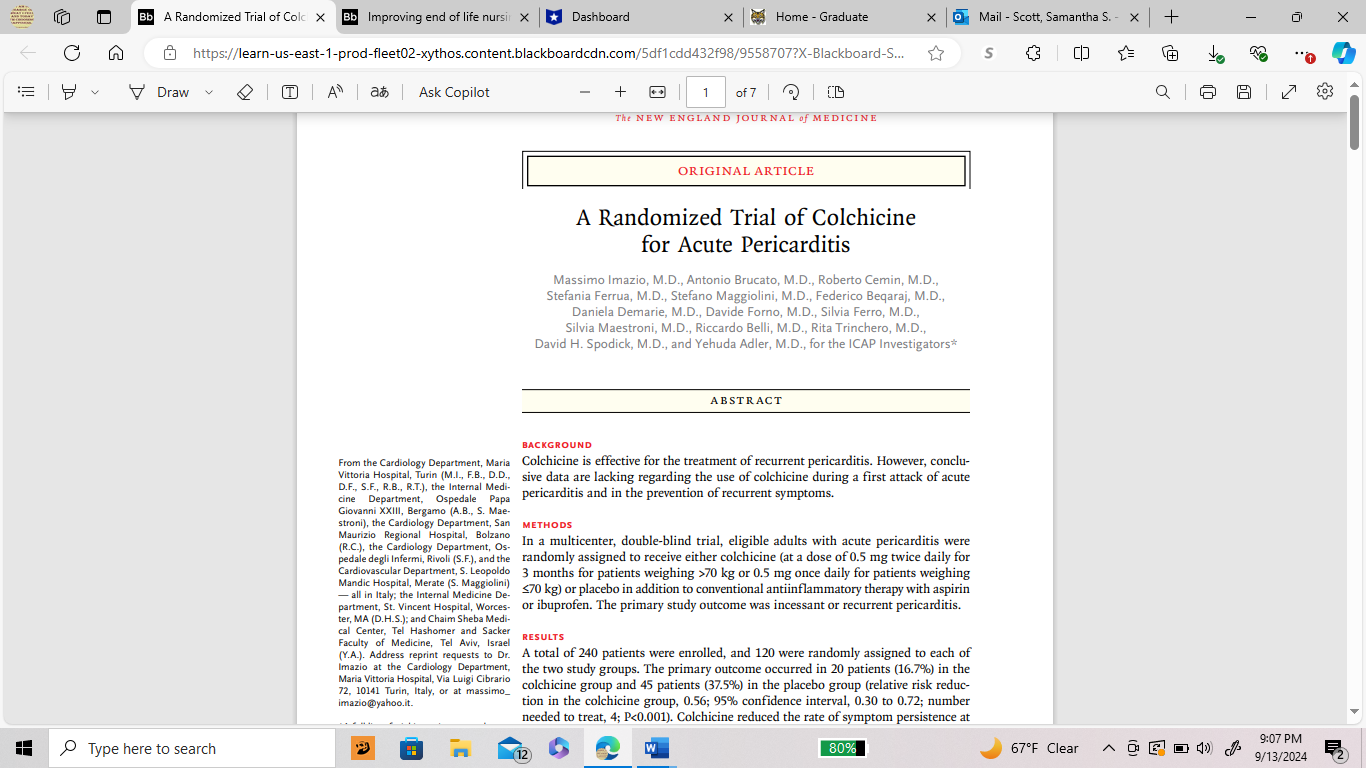The height and width of the screenshot is (768, 1366).
Task: Choose the Add text tool
Action: pos(290,92)
